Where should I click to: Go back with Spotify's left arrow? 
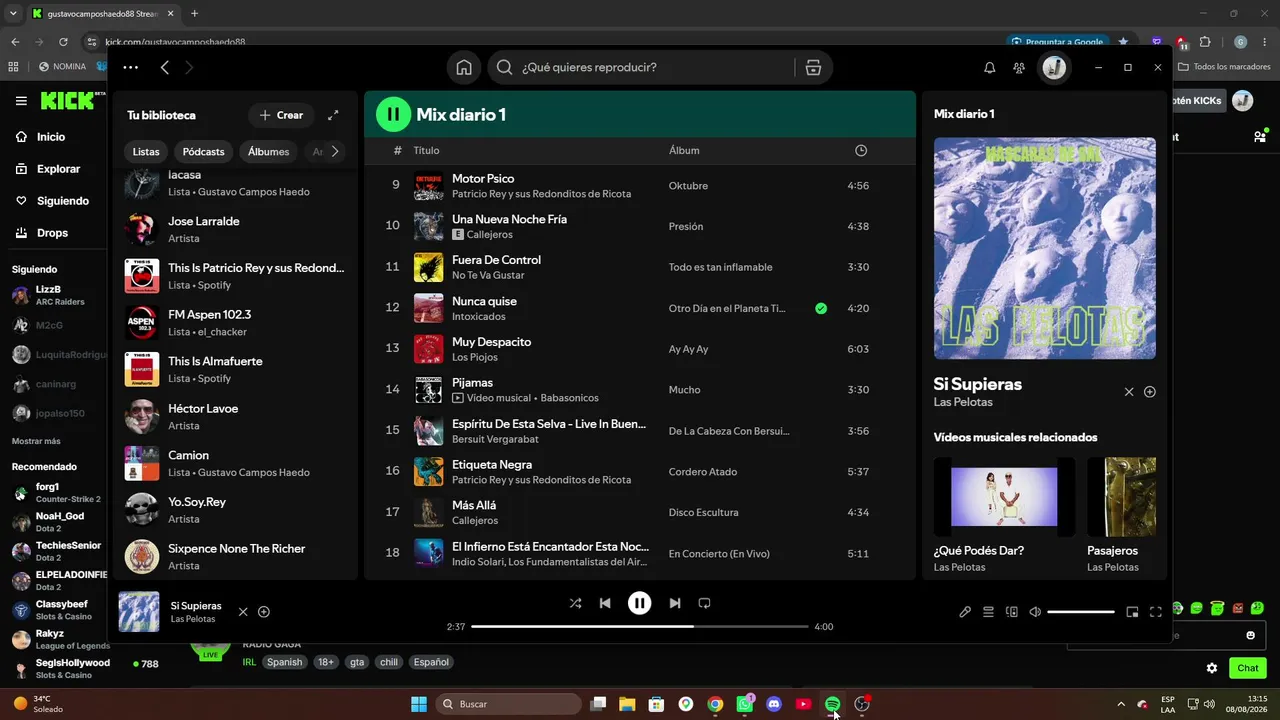(165, 67)
